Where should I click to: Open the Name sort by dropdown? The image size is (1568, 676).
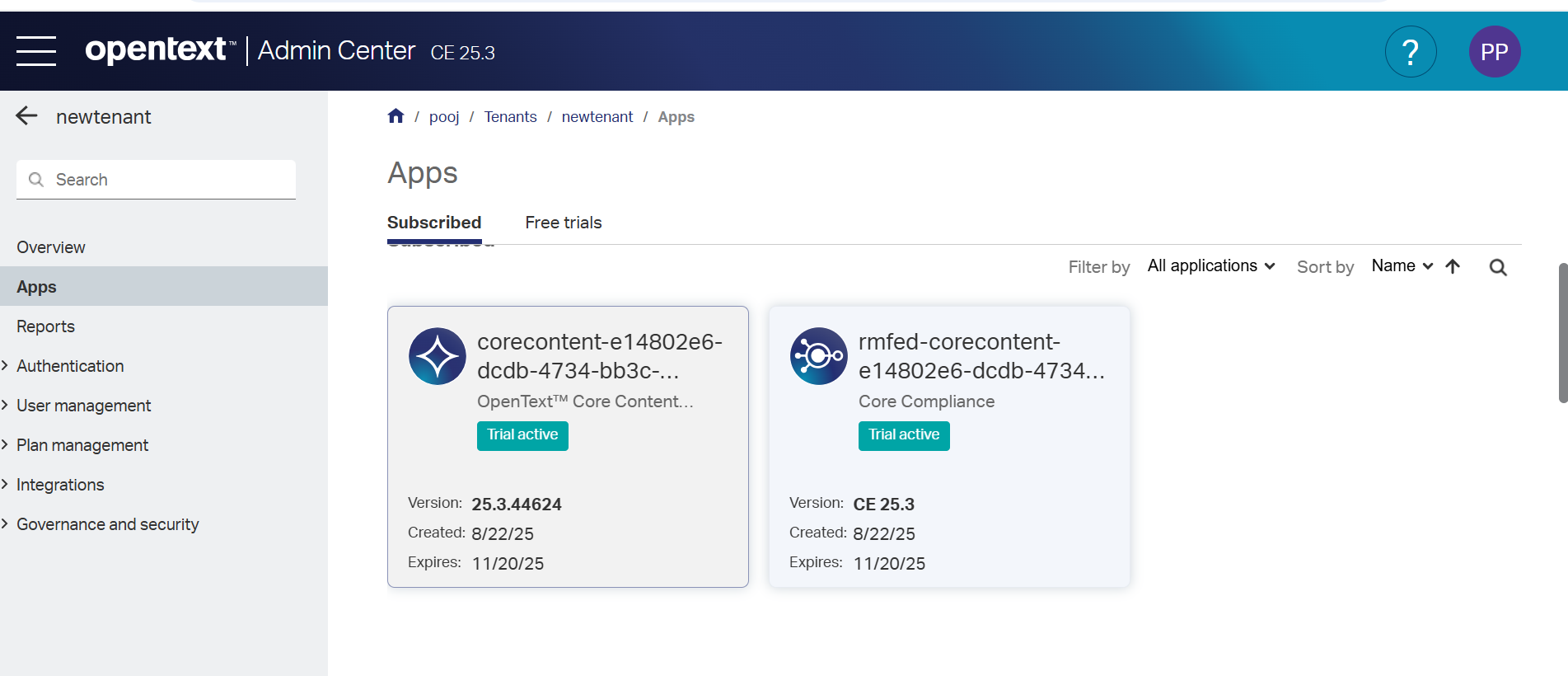(1402, 266)
